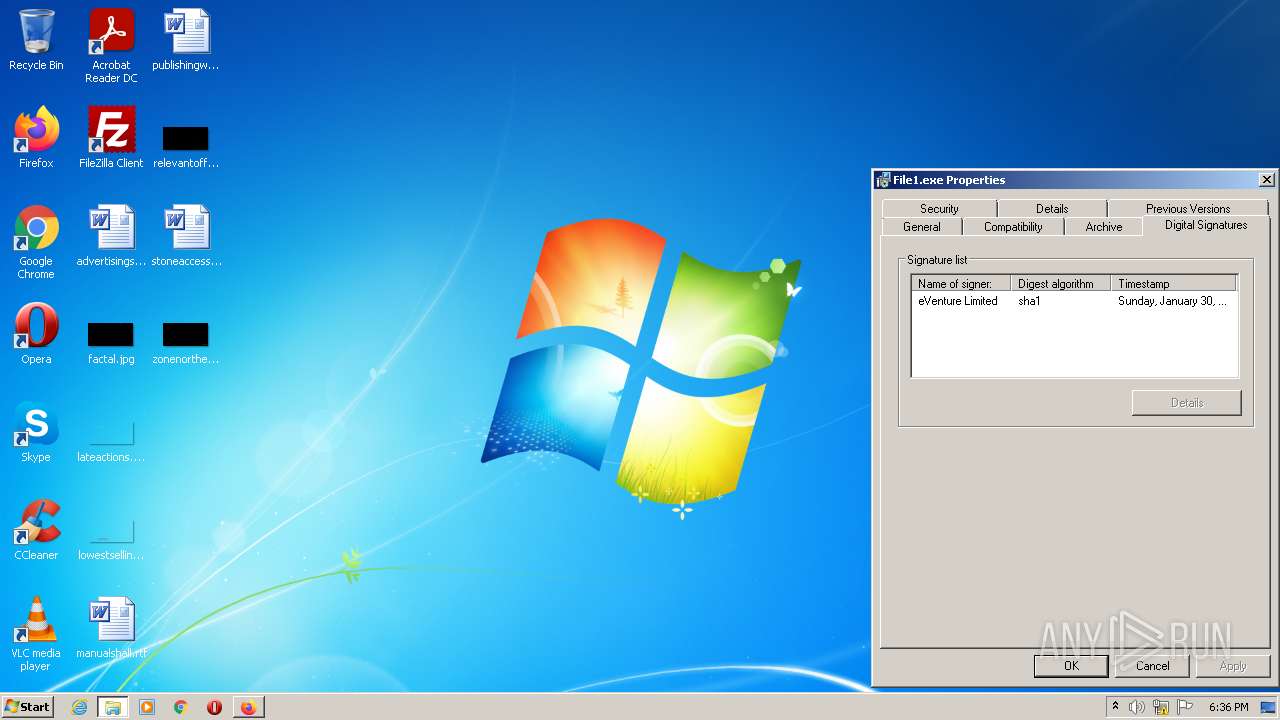Select the zonenorthe... file icon
The width and height of the screenshot is (1280, 720).
pos(186,343)
